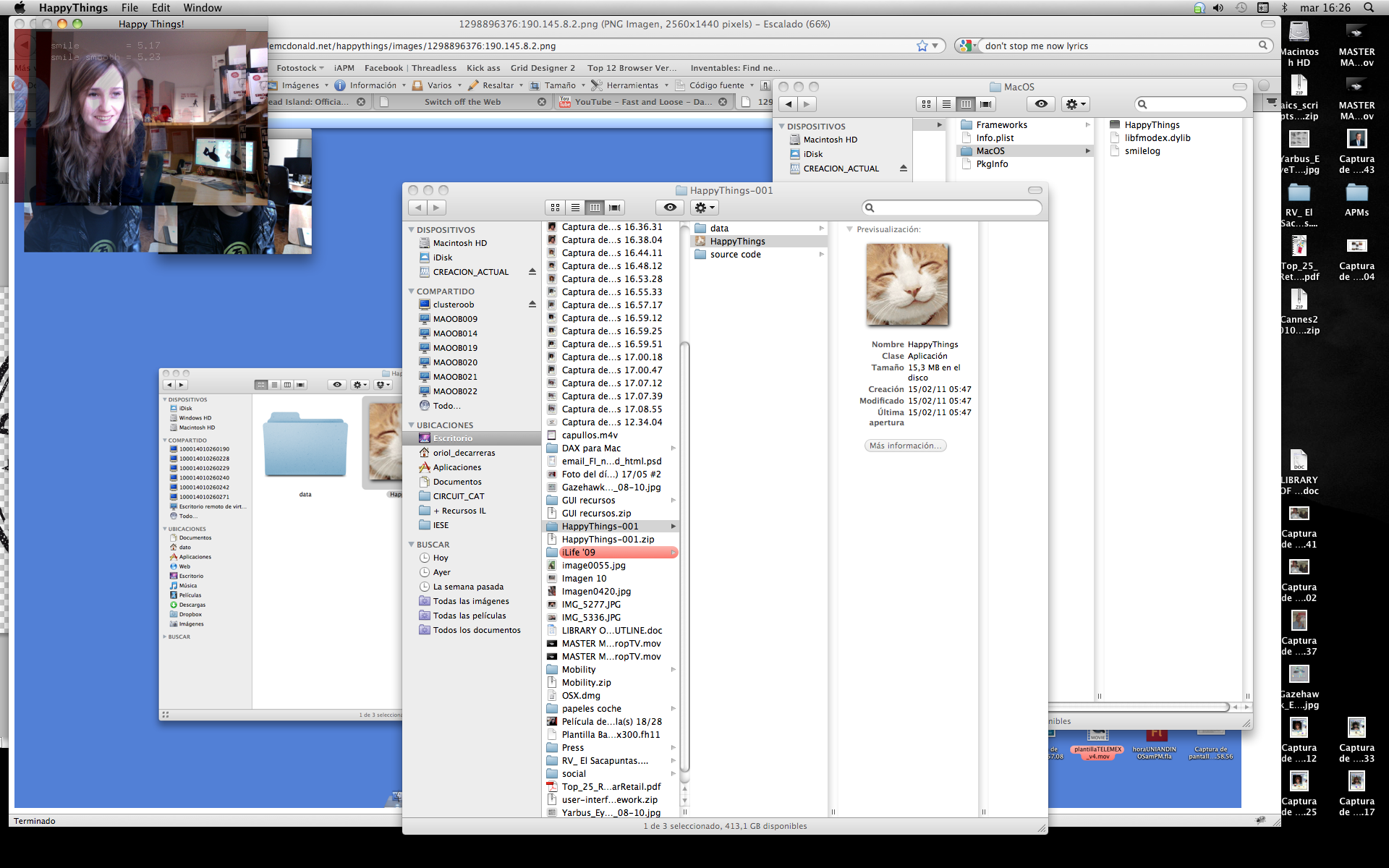Open Spotlight search in the menu bar
This screenshot has height=868, width=1389.
click(x=1369, y=7)
